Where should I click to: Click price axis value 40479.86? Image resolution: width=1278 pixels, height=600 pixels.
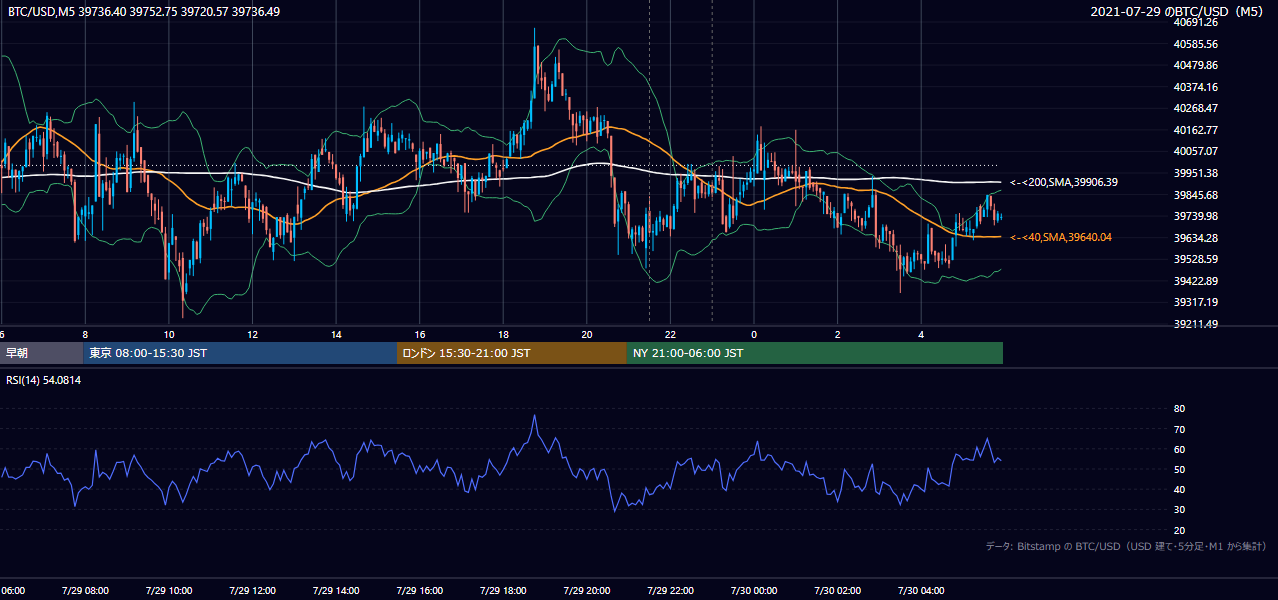1196,65
